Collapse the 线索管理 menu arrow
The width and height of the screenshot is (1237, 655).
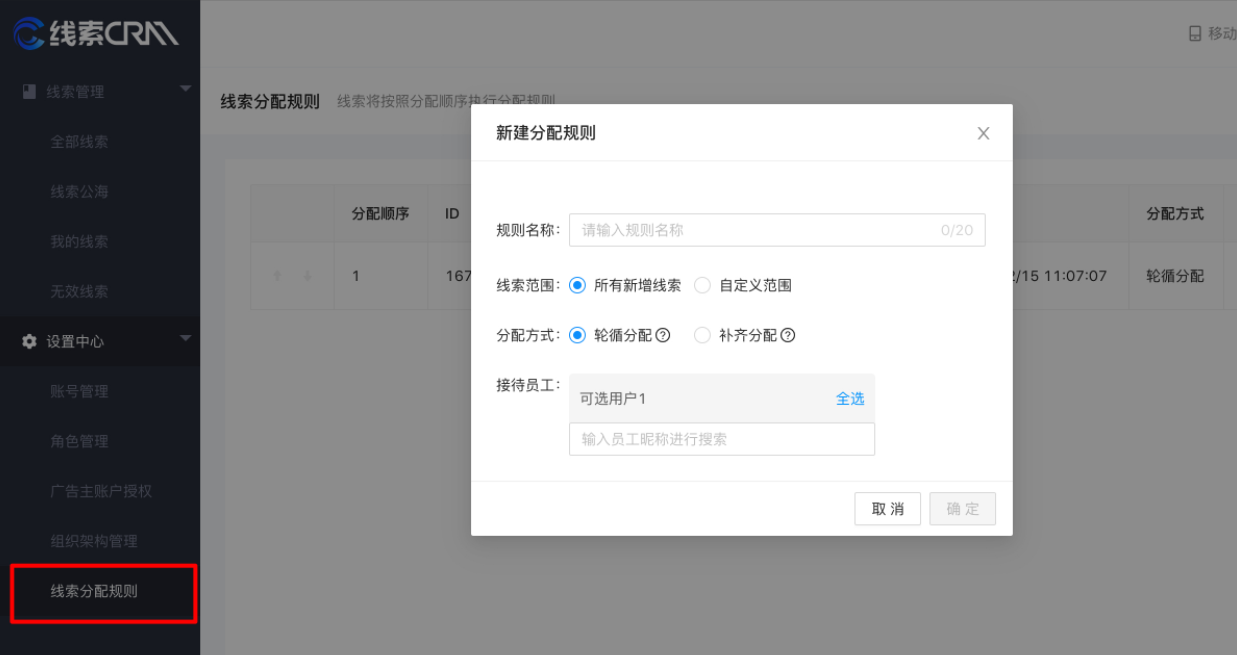pos(185,89)
